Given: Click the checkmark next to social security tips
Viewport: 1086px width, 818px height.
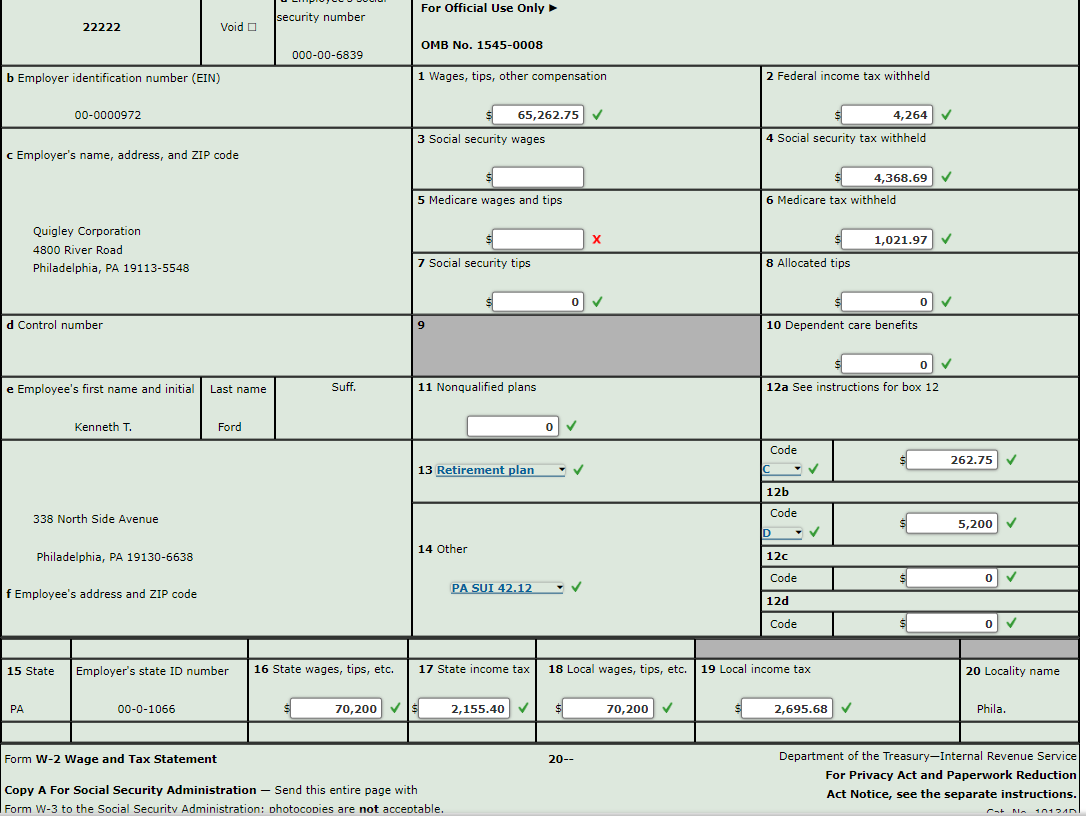Looking at the screenshot, I should [x=597, y=301].
